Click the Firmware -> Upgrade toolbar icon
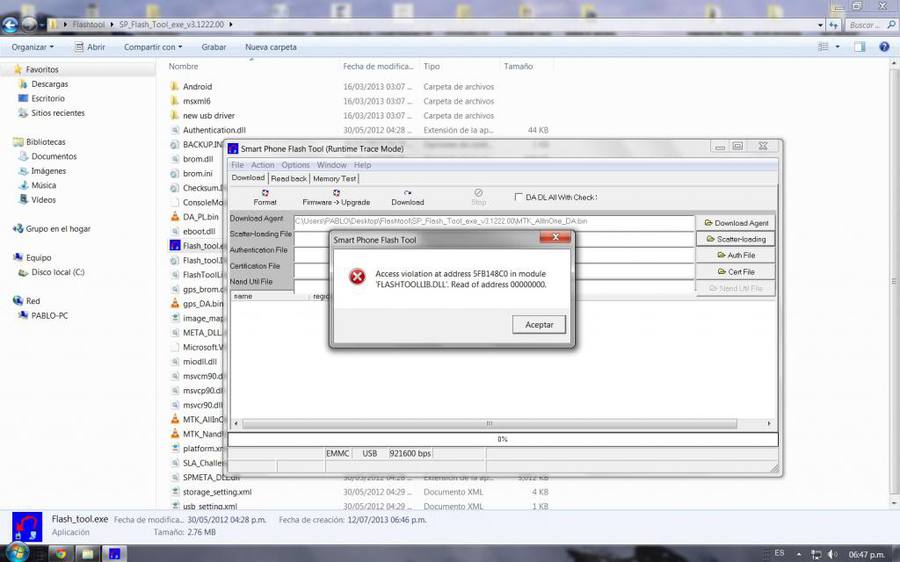 point(336,197)
